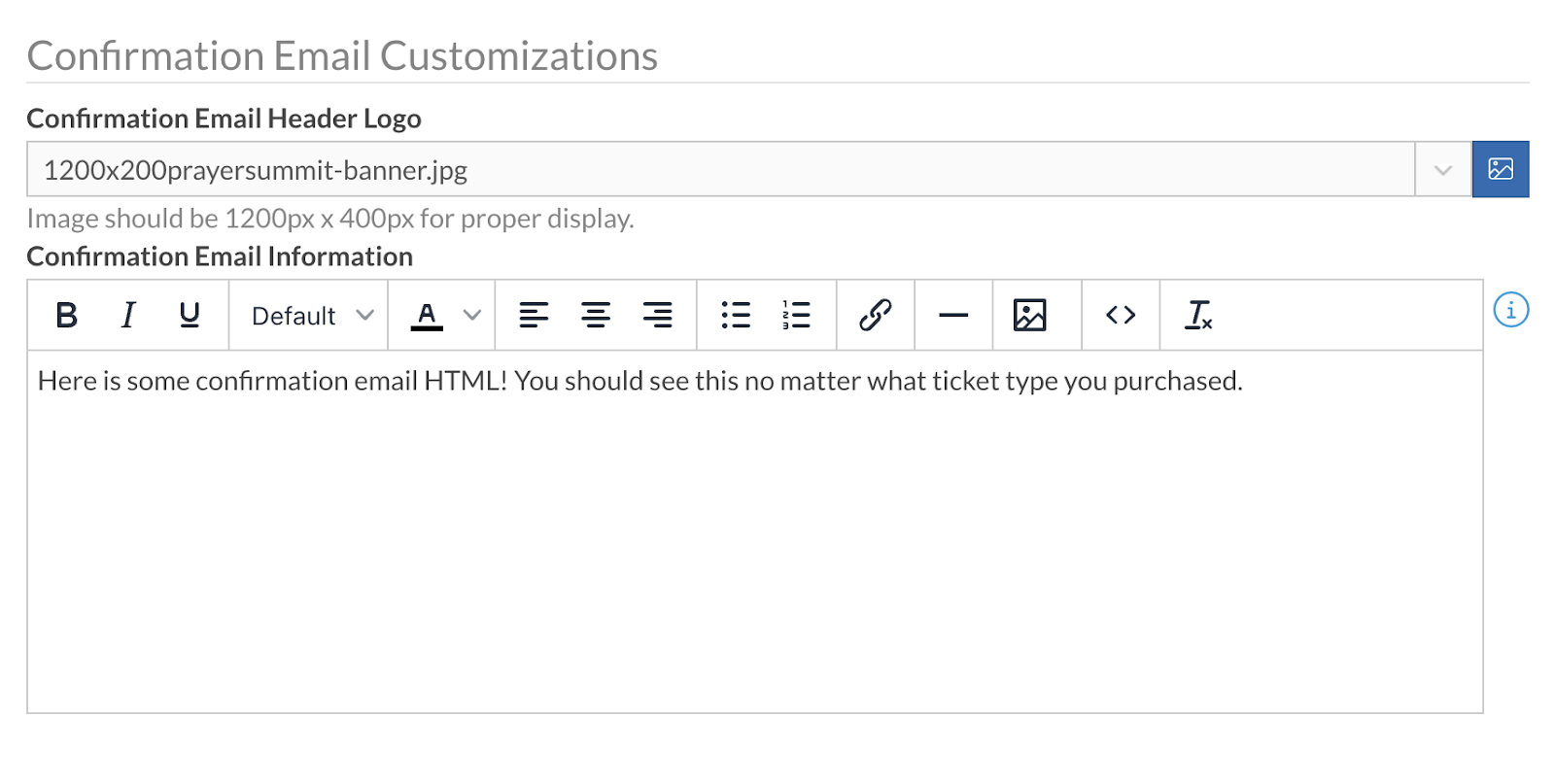
Task: Show info for Confirmation Email Information
Action: coord(1511,310)
